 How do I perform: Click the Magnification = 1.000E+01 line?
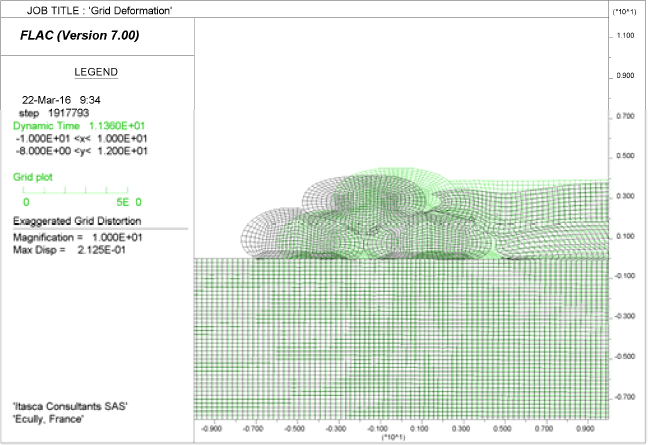click(x=78, y=238)
